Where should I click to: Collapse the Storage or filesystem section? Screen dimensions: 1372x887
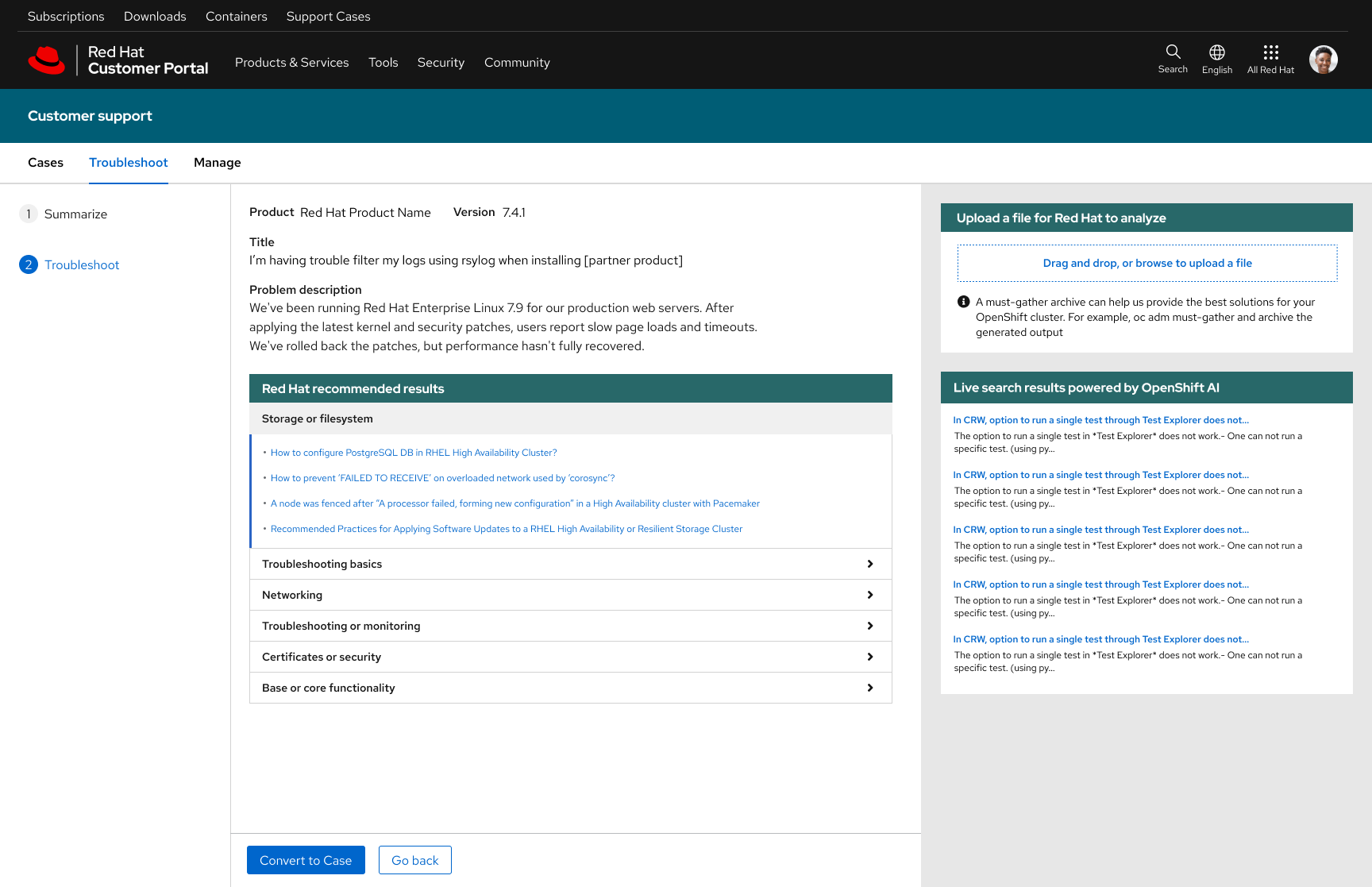coord(571,418)
